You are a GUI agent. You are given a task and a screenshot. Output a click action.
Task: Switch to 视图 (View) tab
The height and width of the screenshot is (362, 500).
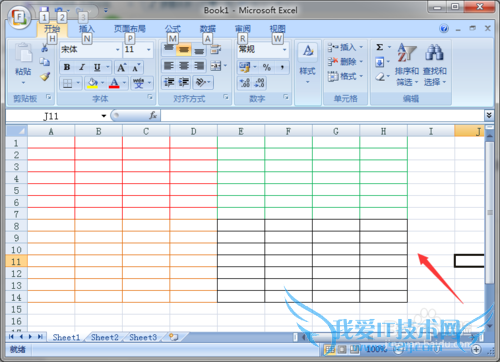pyautogui.click(x=277, y=29)
